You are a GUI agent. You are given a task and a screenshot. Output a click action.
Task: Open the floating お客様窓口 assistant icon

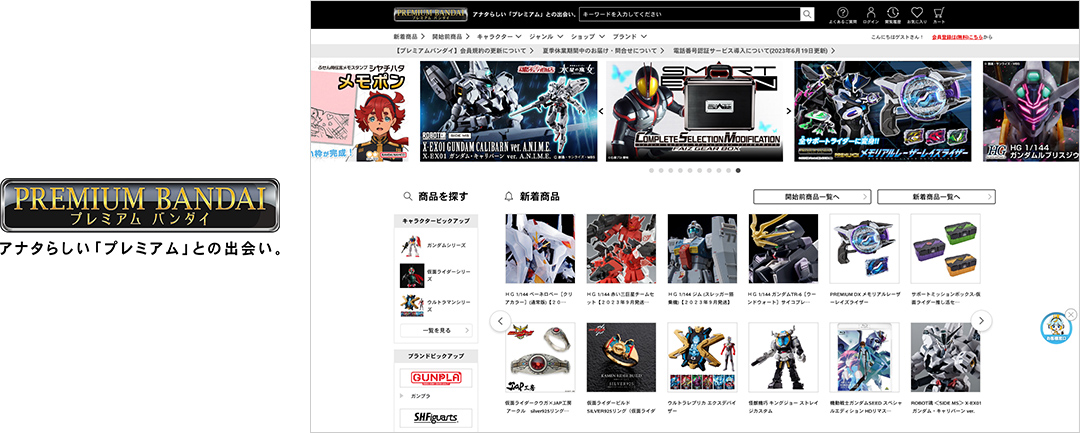(1055, 329)
